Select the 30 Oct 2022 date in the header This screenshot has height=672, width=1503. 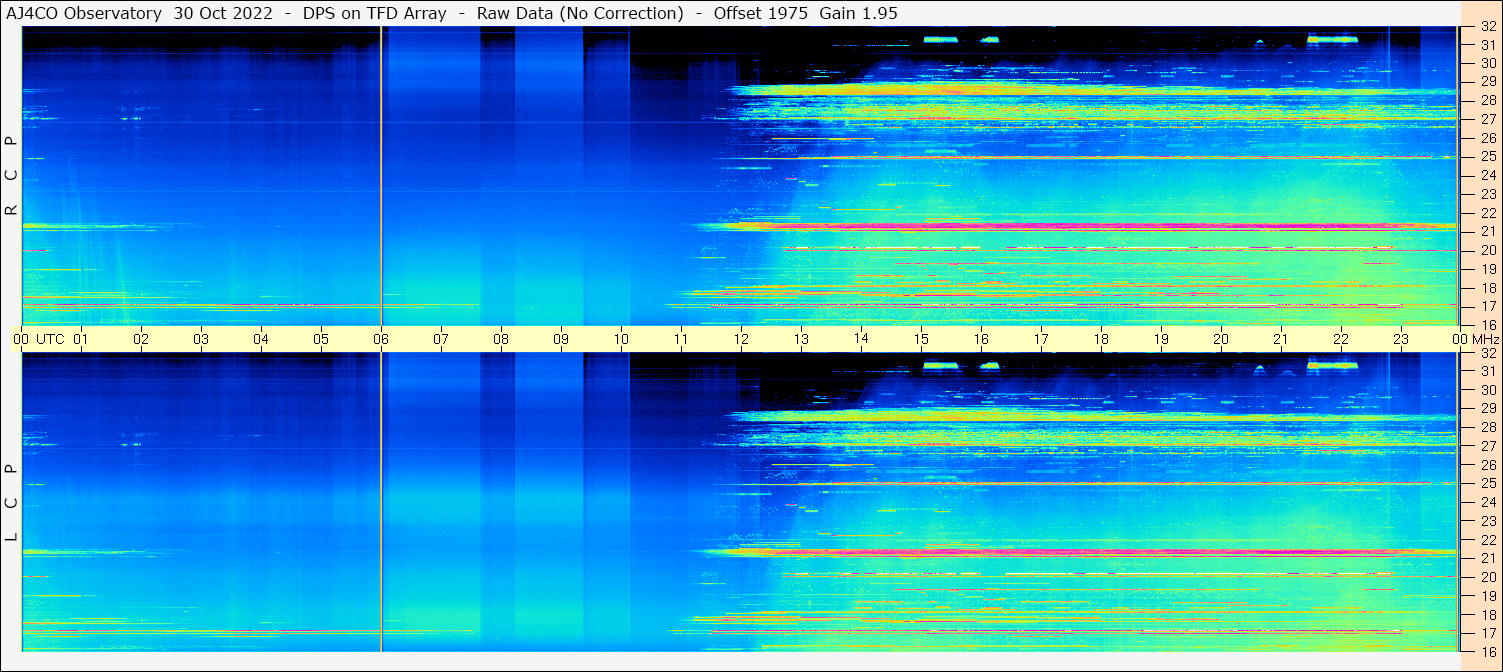(223, 13)
